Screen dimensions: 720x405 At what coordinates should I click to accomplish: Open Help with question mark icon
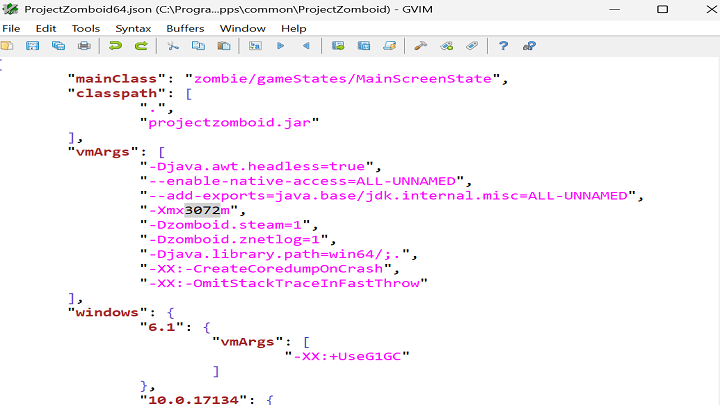503,46
